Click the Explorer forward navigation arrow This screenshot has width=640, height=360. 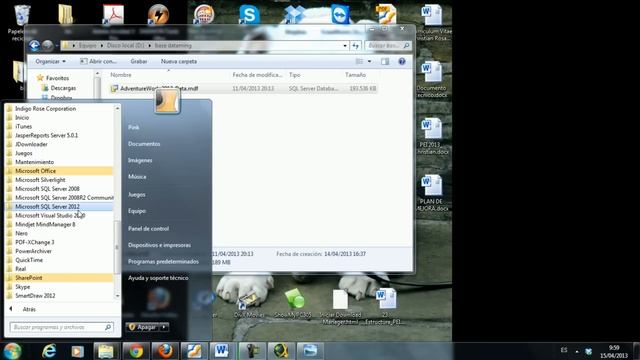pyautogui.click(x=47, y=46)
